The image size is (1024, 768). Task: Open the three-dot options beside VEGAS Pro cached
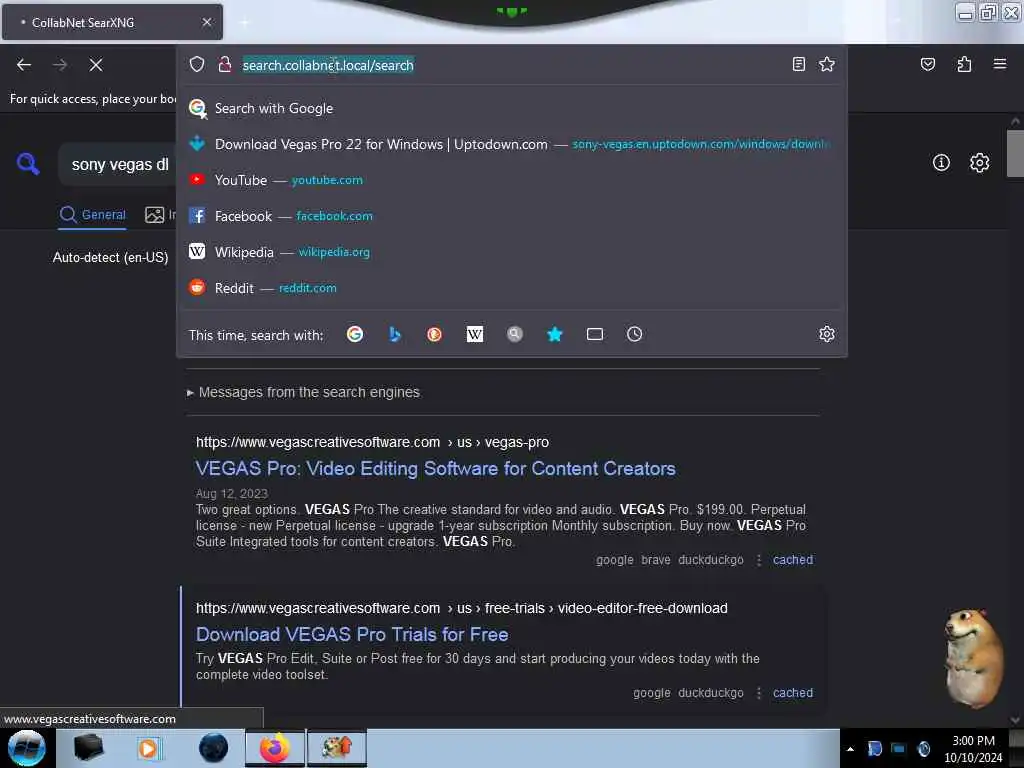[758, 560]
